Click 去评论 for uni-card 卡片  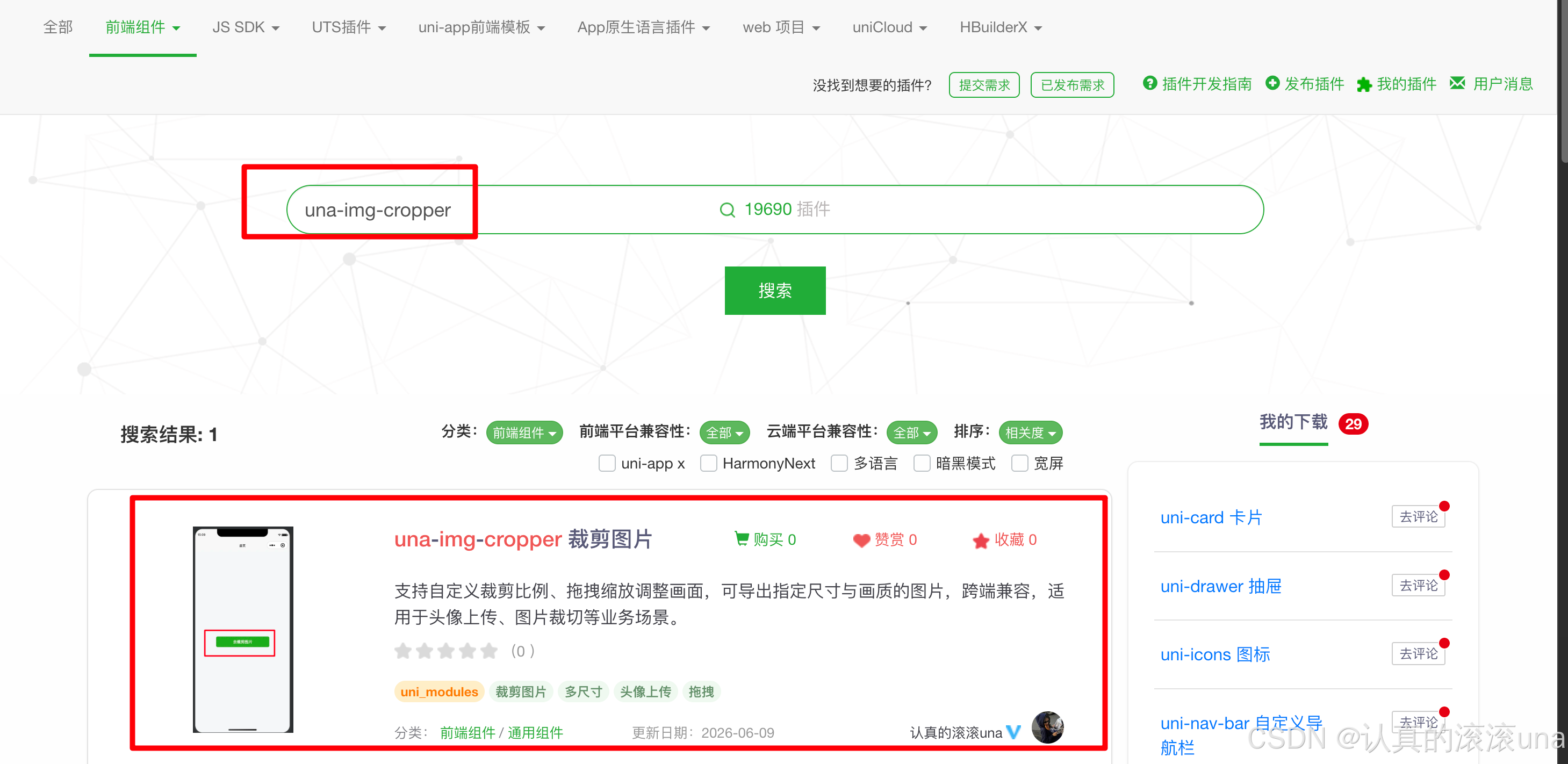(1418, 516)
